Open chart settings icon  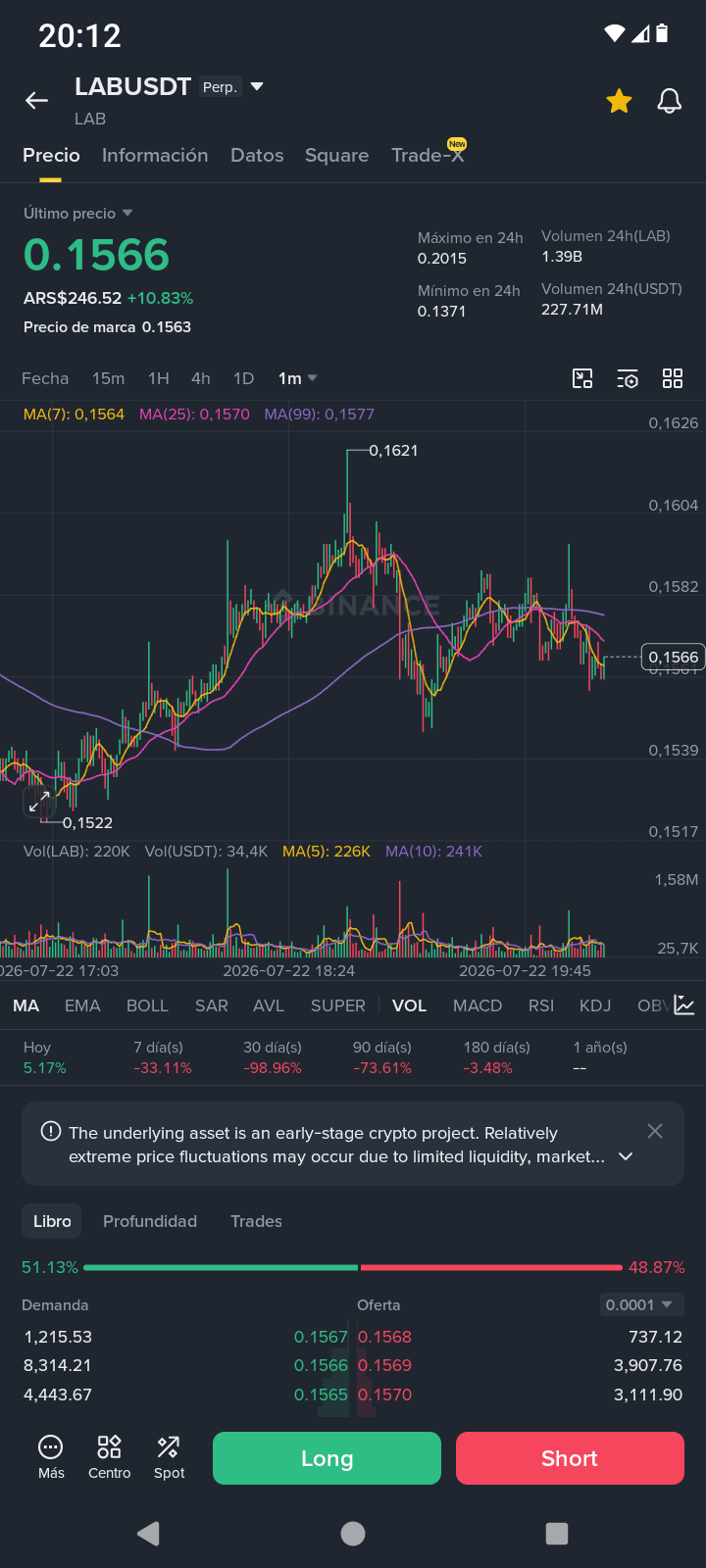point(628,378)
